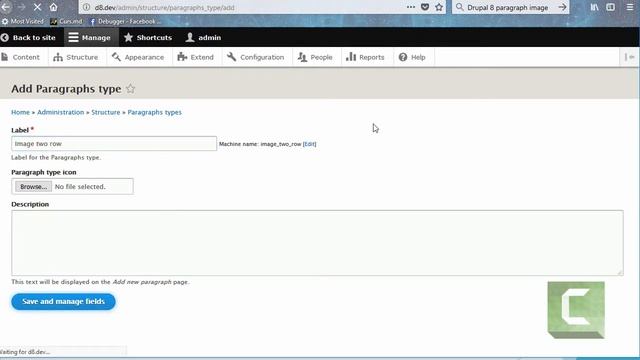
Task: Edit the machine name link
Action: point(309,144)
